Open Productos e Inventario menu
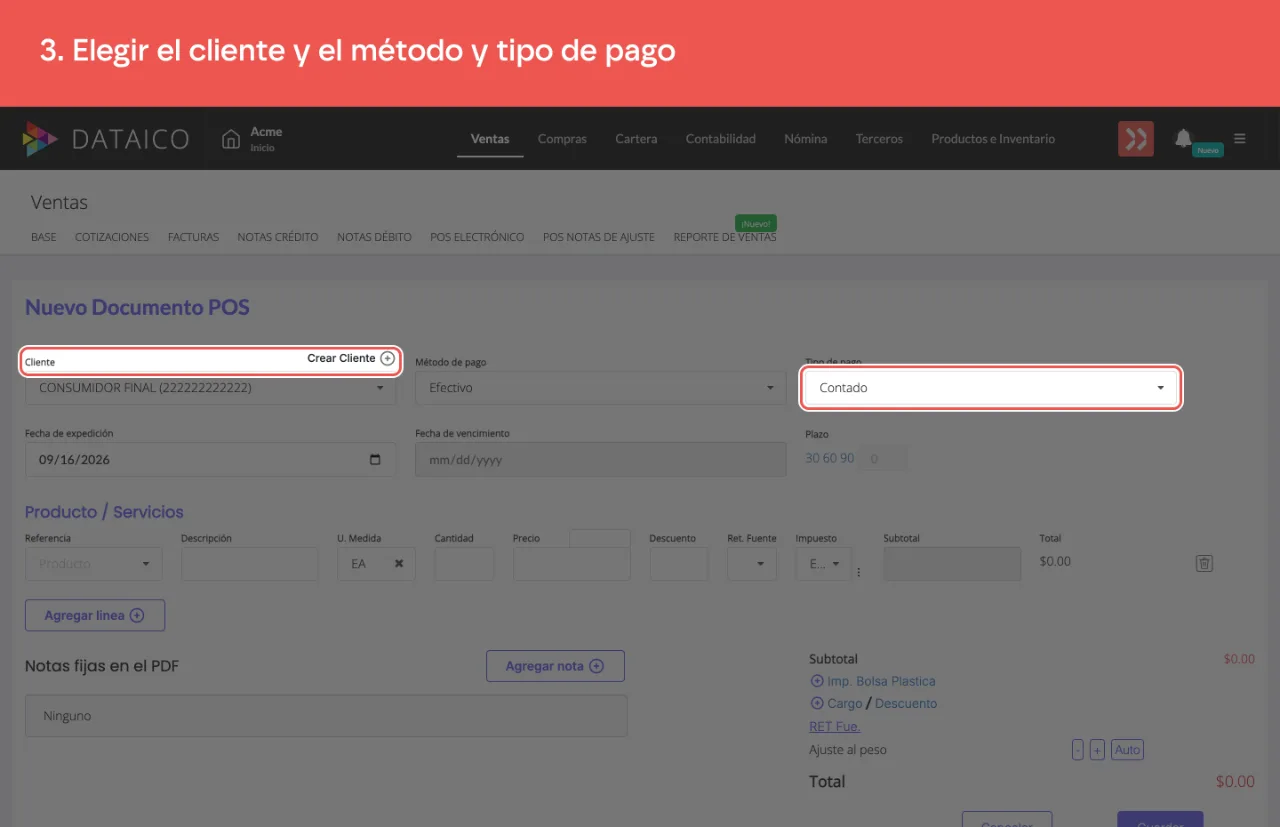 tap(993, 139)
